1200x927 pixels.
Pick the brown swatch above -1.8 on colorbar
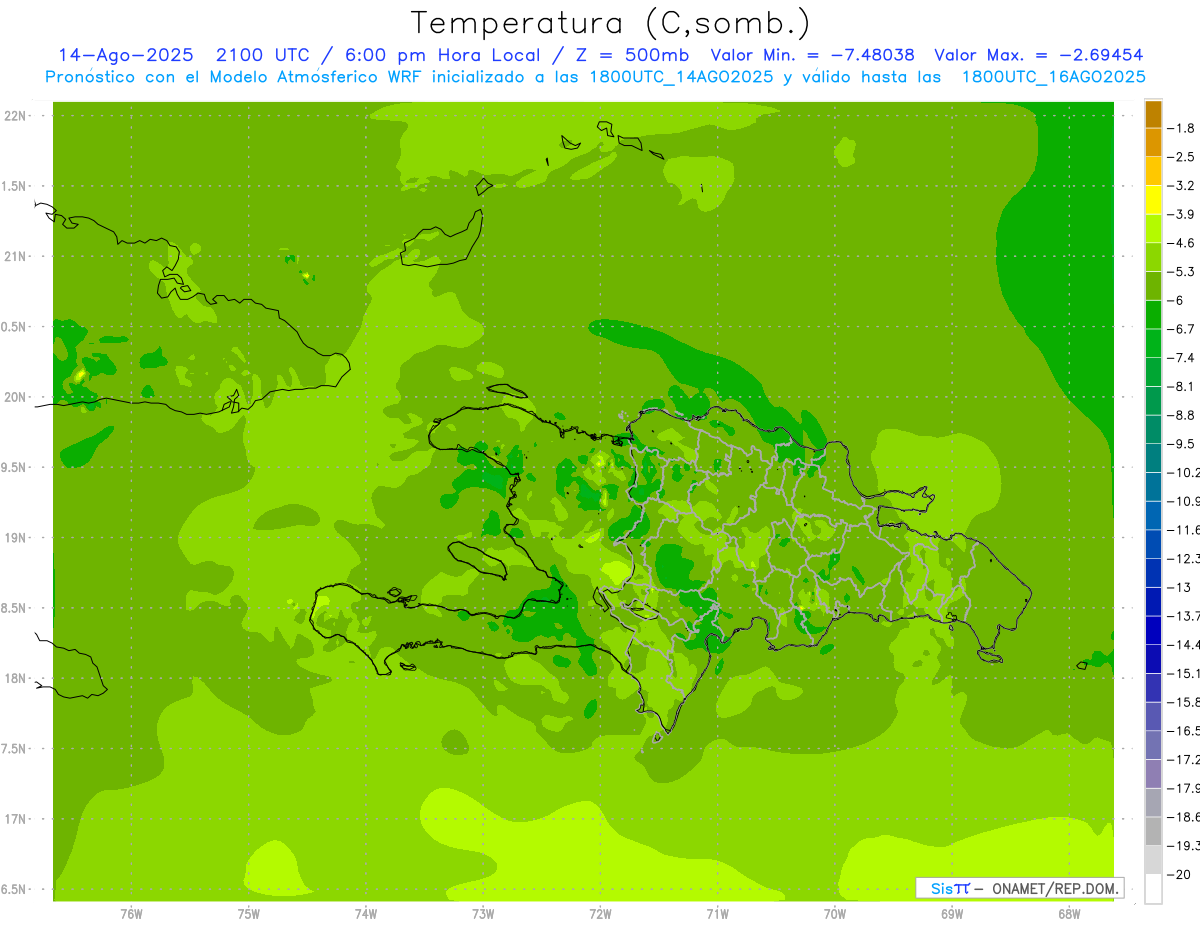pos(1153,114)
